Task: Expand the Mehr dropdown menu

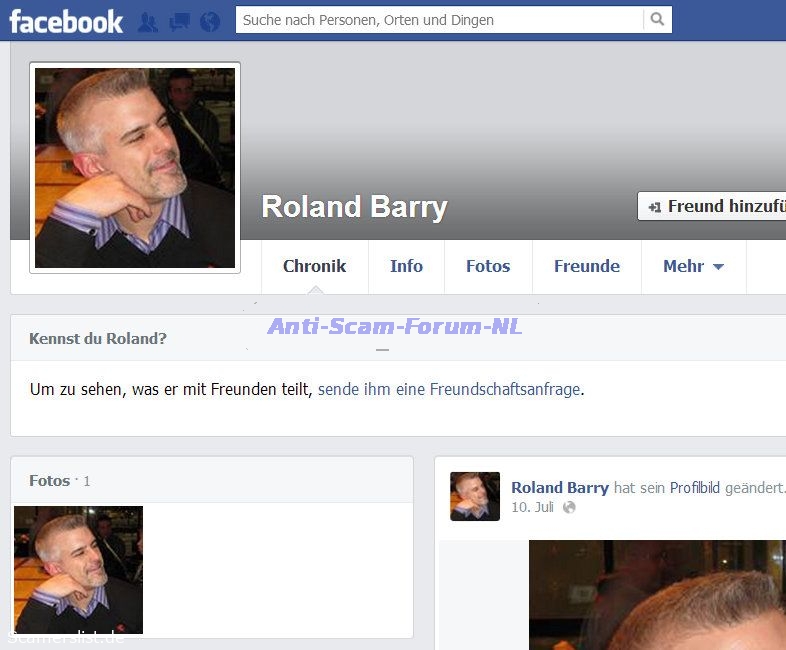Action: click(693, 266)
